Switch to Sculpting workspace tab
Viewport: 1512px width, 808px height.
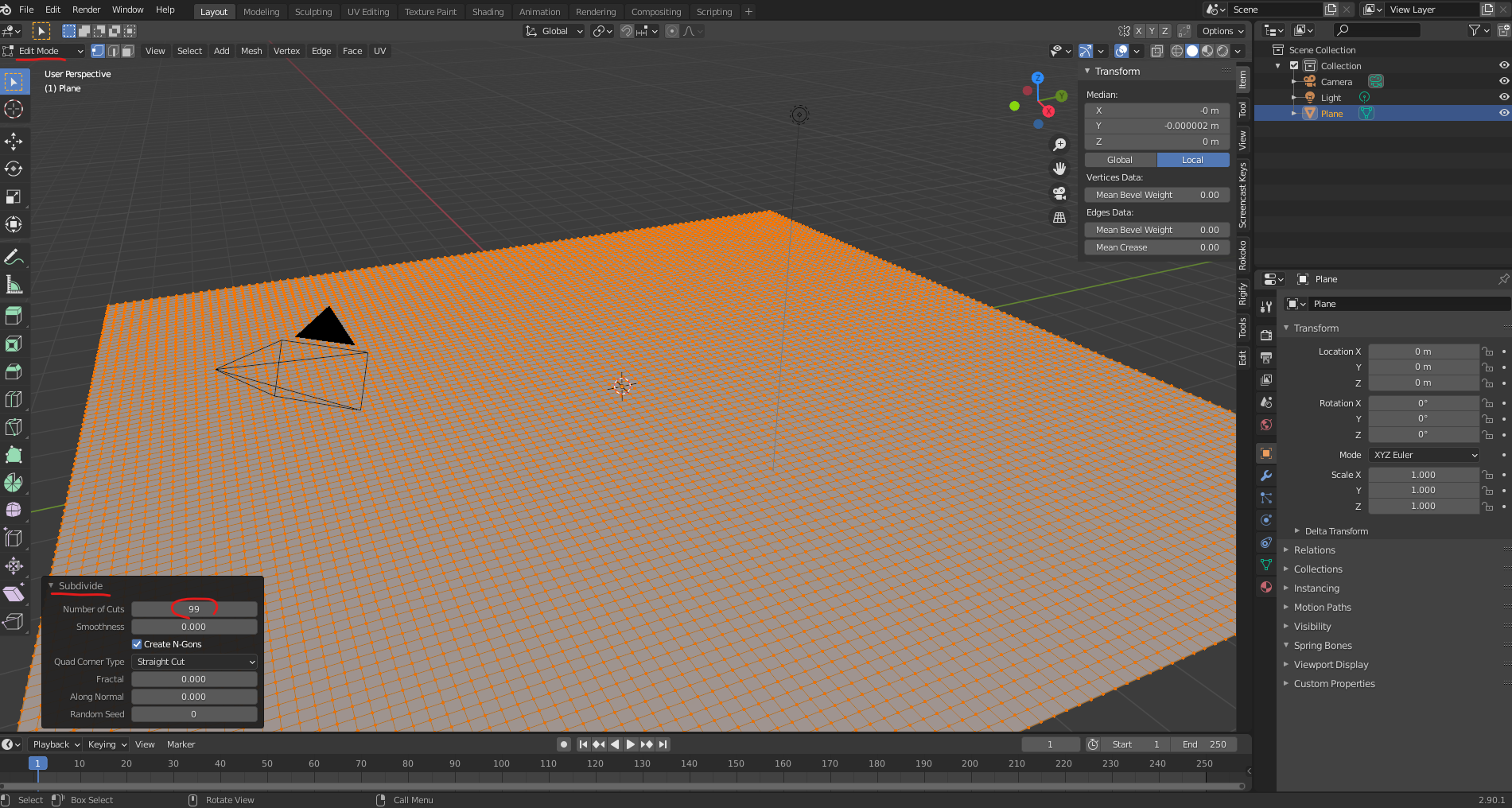[x=313, y=12]
